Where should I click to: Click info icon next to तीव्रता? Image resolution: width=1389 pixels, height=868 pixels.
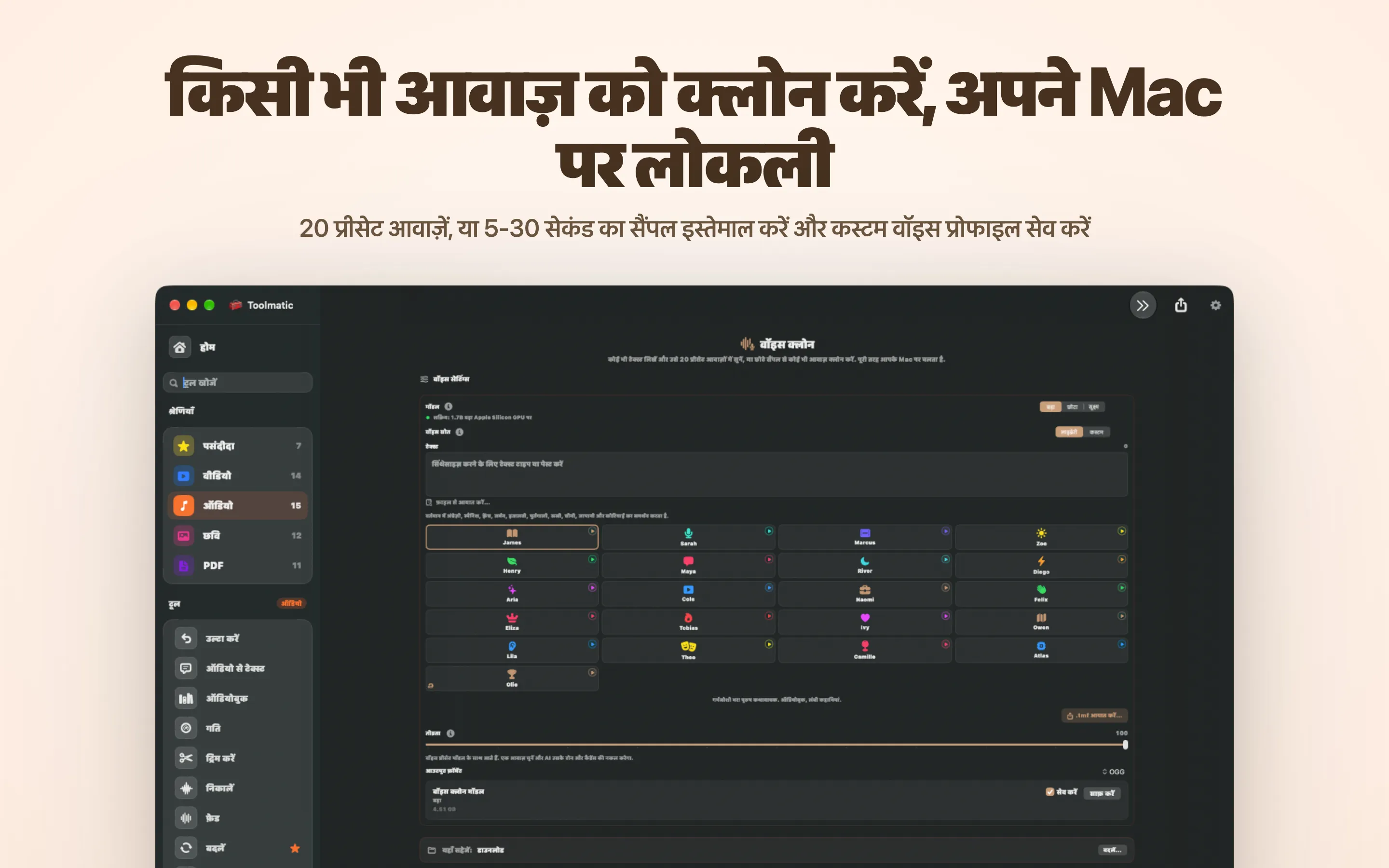coord(450,733)
